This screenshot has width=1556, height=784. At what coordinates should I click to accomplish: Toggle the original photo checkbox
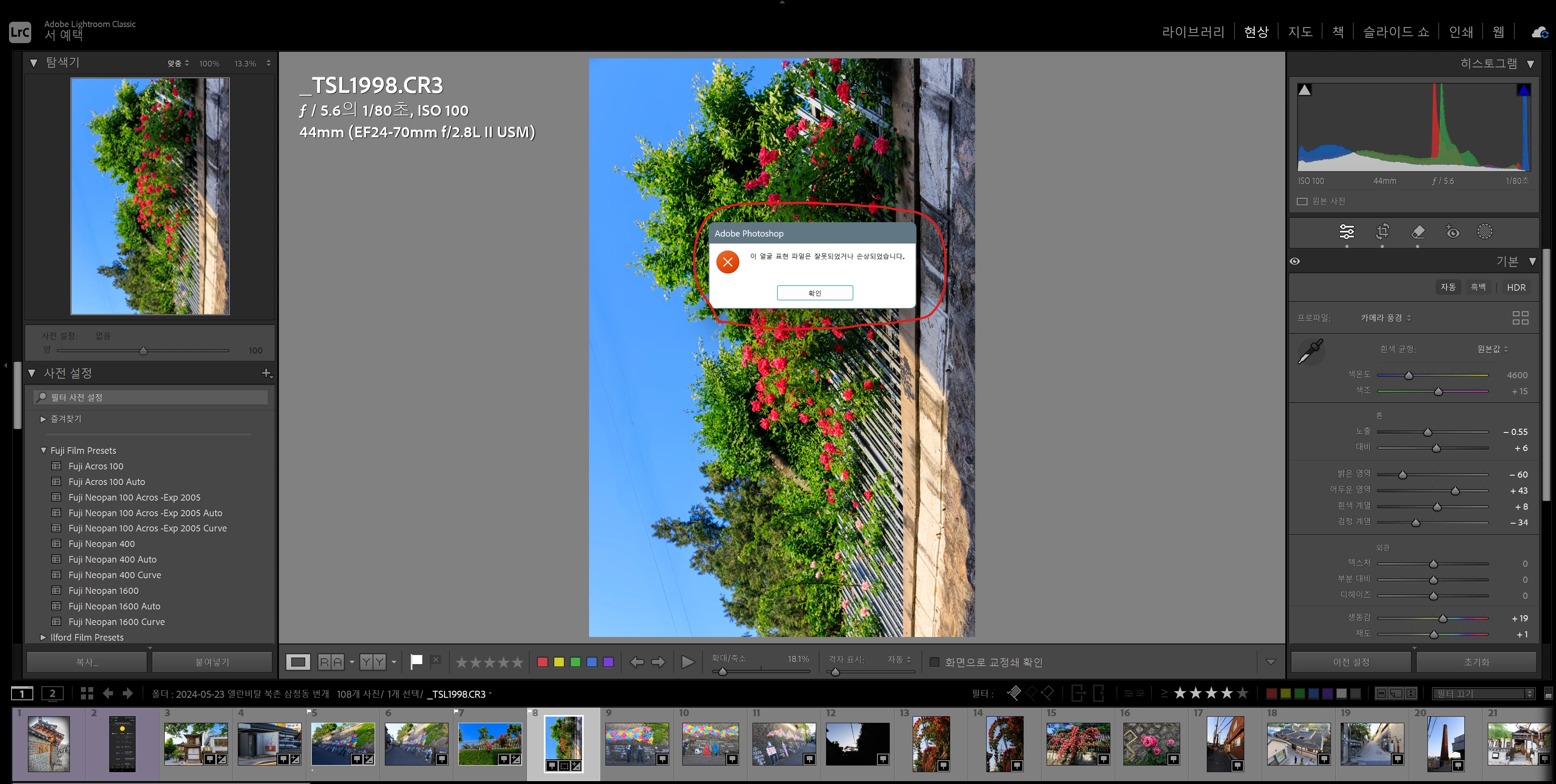click(x=1302, y=202)
